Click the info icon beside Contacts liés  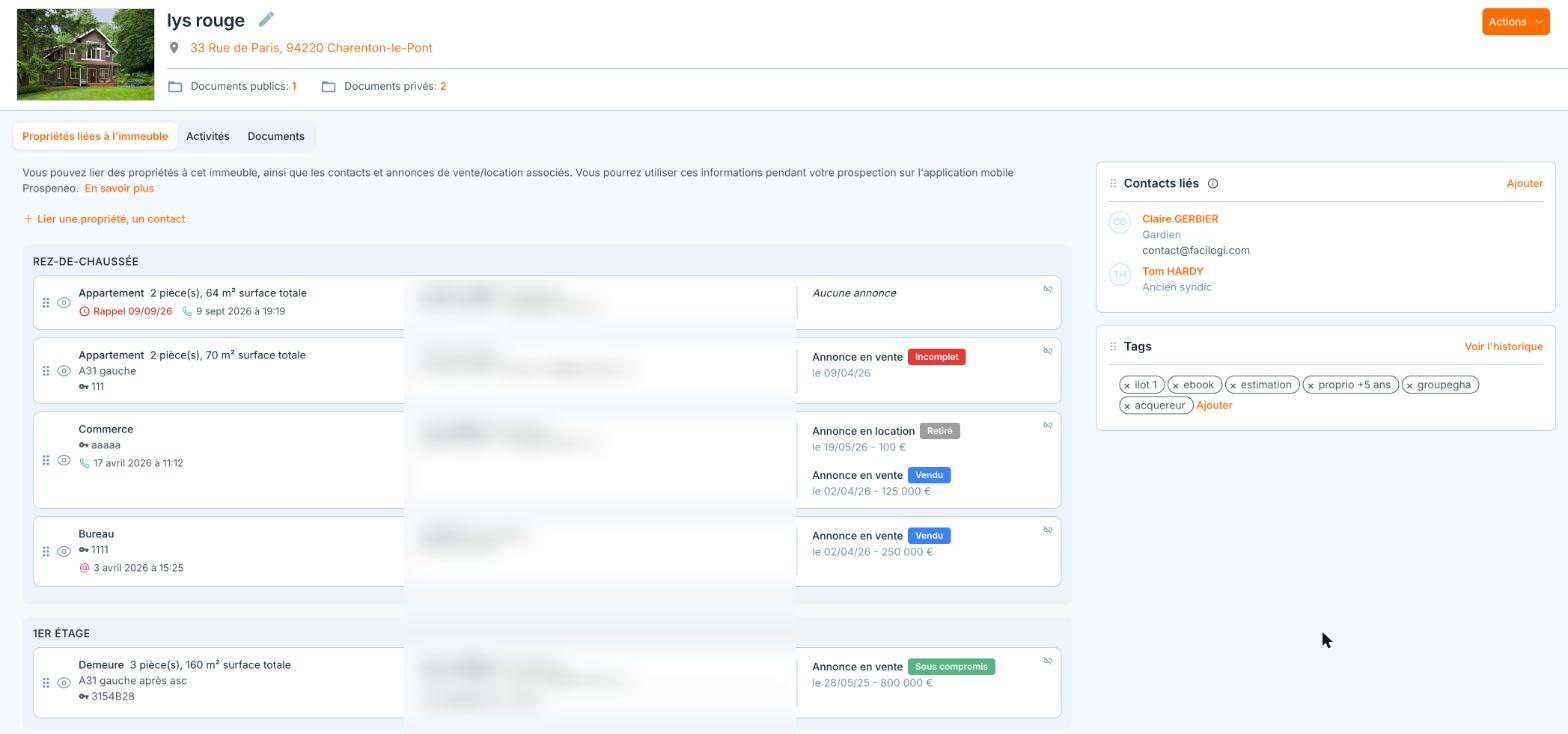pos(1213,184)
